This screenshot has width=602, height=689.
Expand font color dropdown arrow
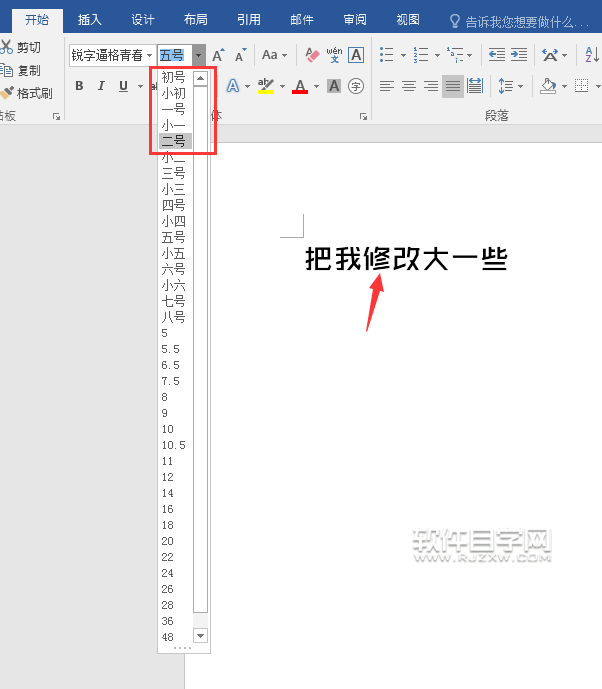[316, 86]
